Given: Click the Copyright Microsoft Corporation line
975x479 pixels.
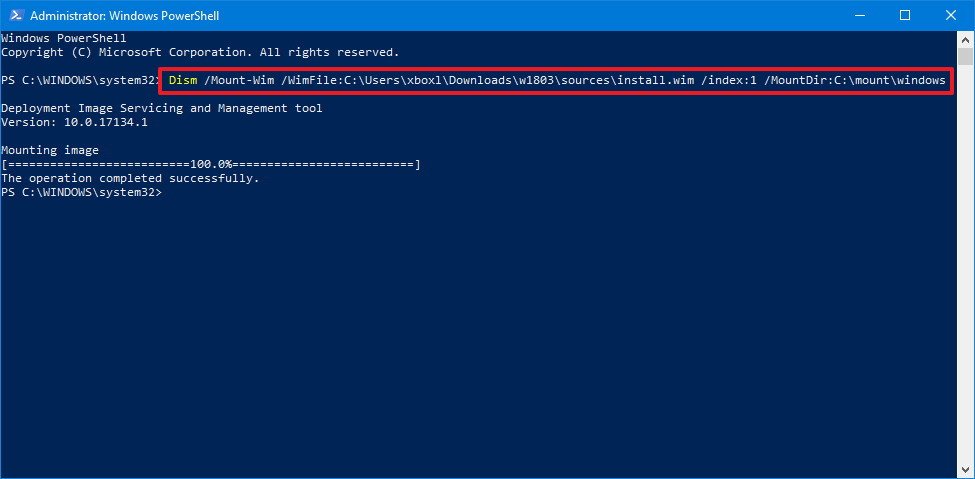Looking at the screenshot, I should click(x=200, y=52).
